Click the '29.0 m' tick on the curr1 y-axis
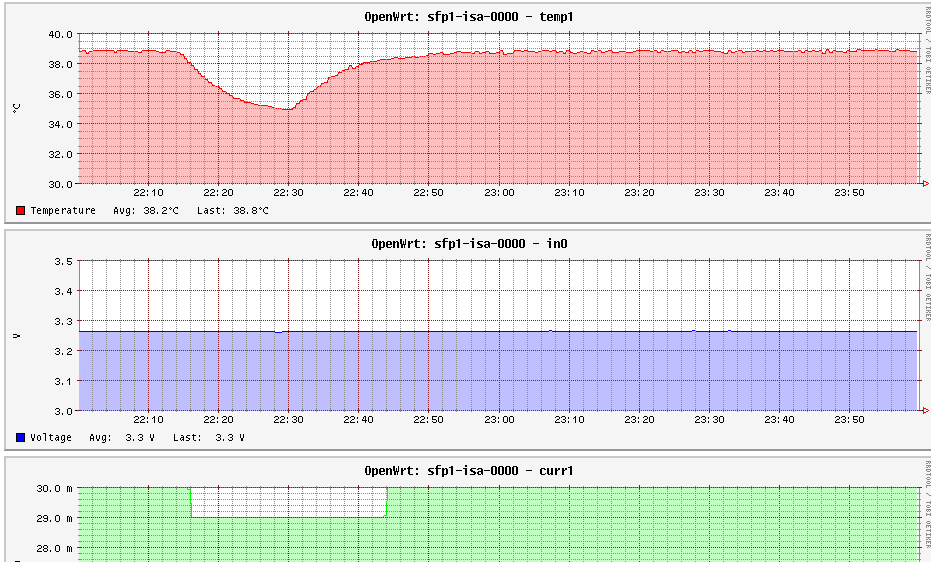The width and height of the screenshot is (931, 562). (x=55, y=518)
